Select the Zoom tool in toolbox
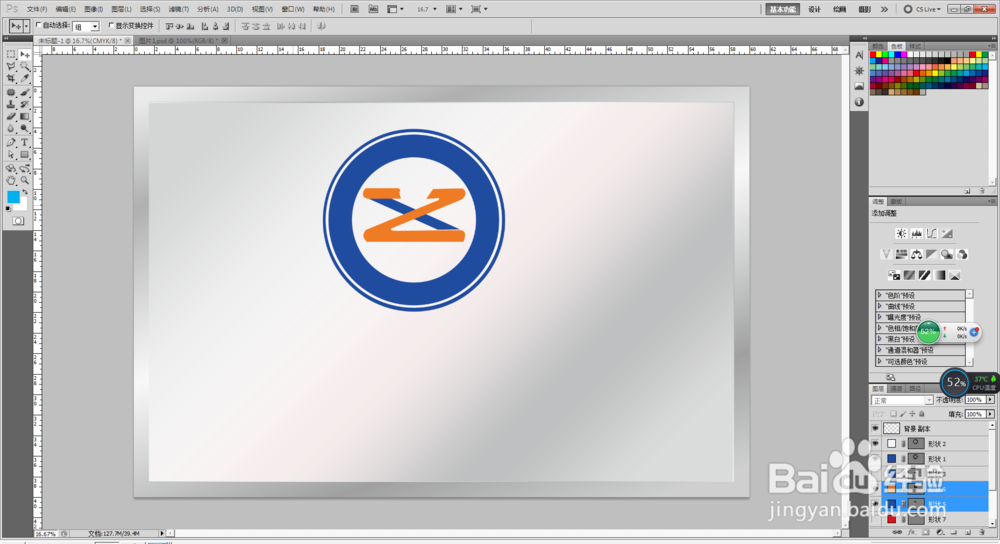1000x544 pixels. (24, 181)
